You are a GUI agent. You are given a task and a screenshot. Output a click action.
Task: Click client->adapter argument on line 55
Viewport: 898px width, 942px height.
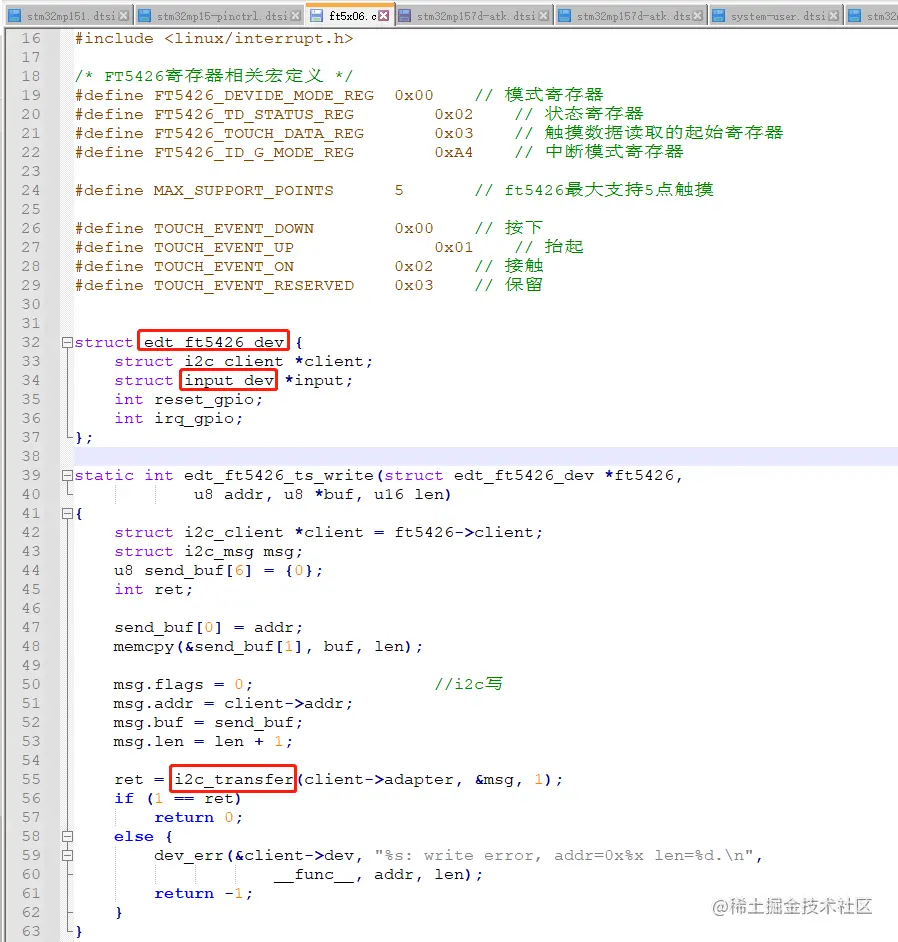point(378,780)
